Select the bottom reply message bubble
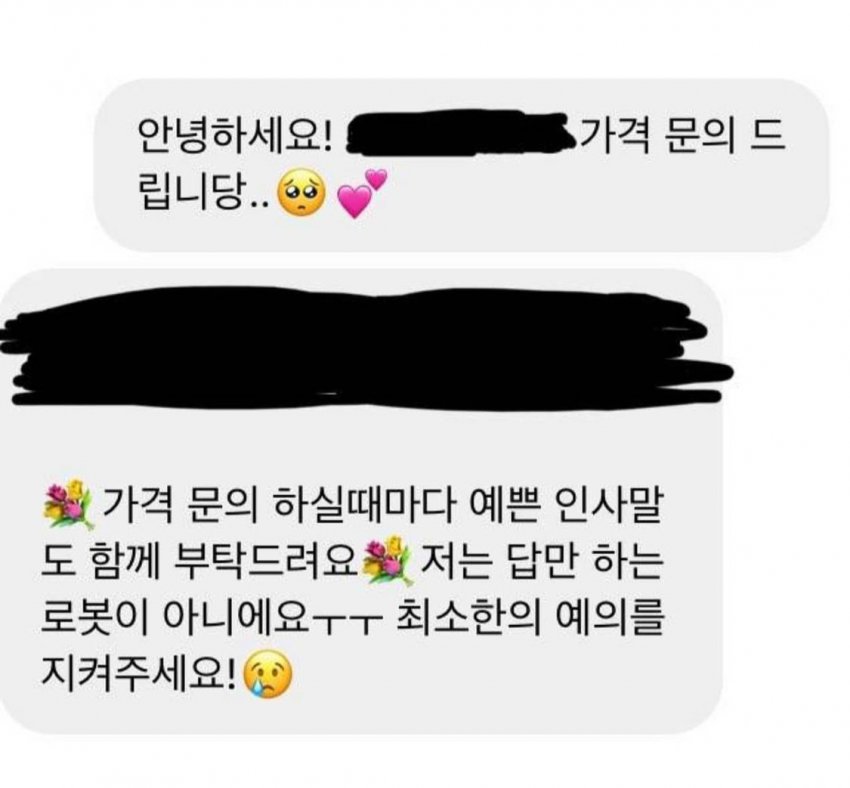The height and width of the screenshot is (788, 850). 361,501
